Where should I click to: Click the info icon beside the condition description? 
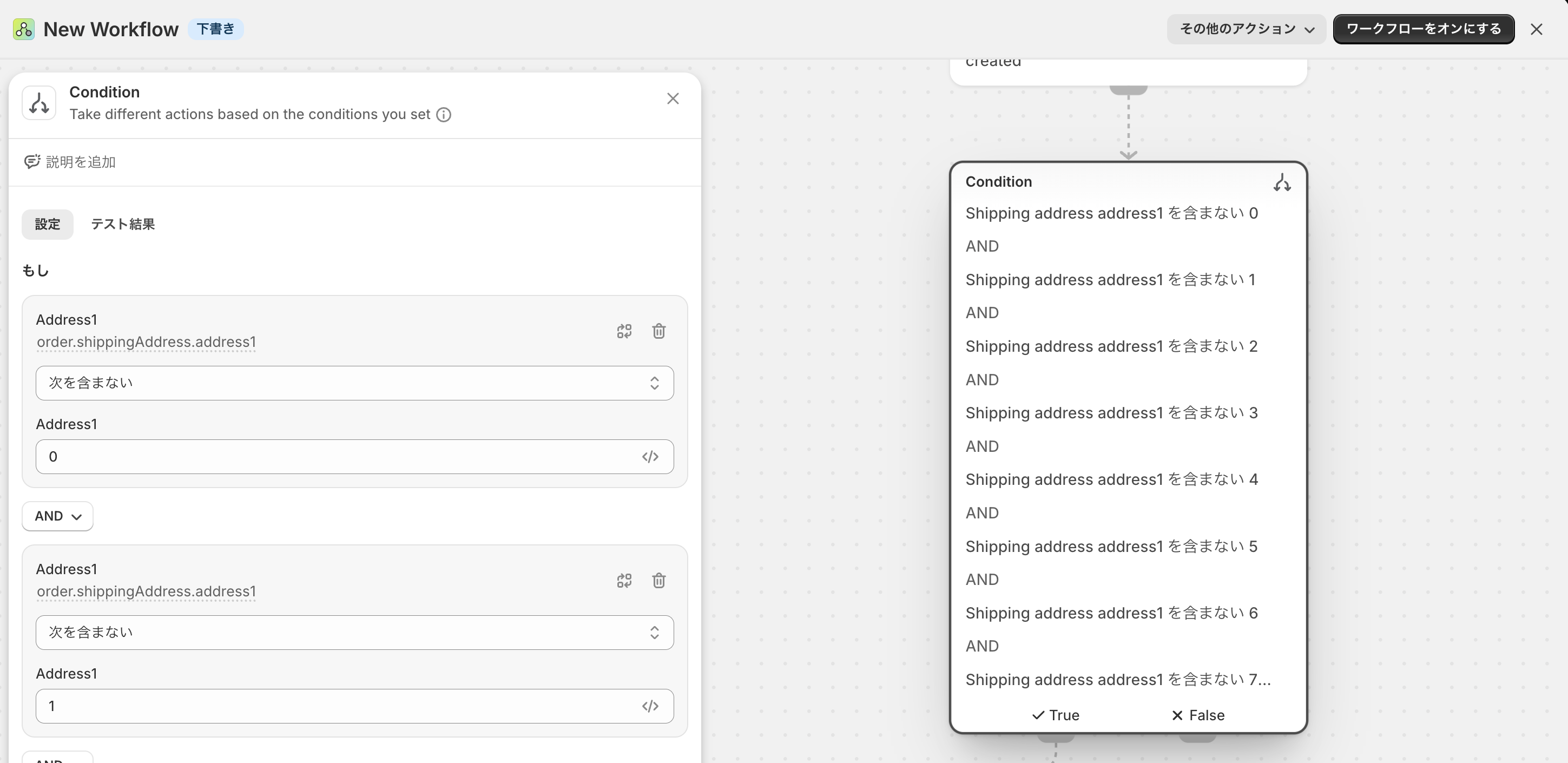pos(444,115)
